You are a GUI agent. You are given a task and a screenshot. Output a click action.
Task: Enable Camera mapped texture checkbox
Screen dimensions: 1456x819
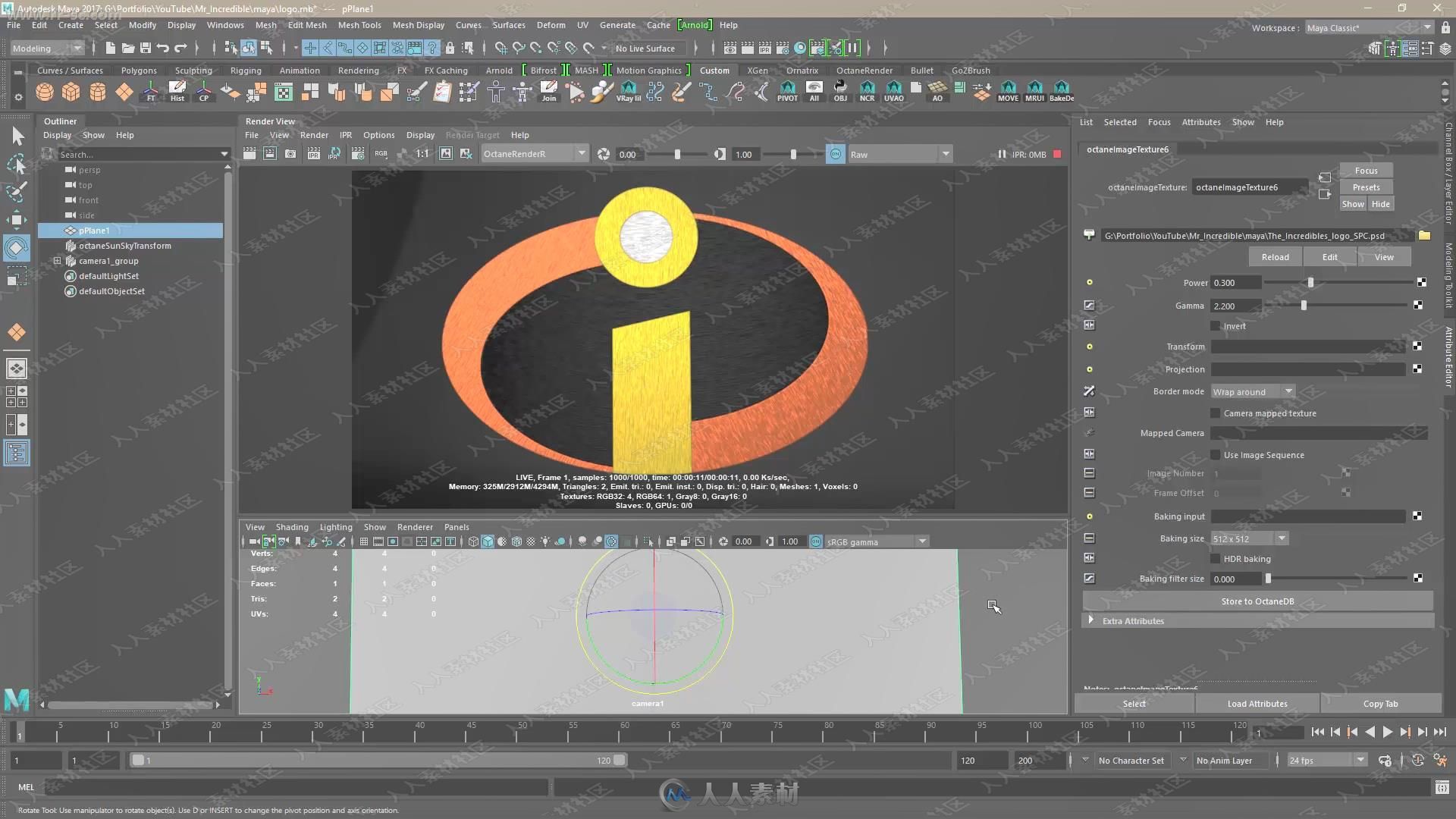click(x=1216, y=413)
